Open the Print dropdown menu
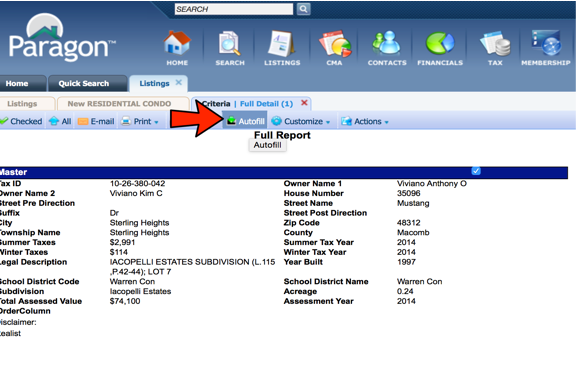This screenshot has width=576, height=370. point(140,121)
